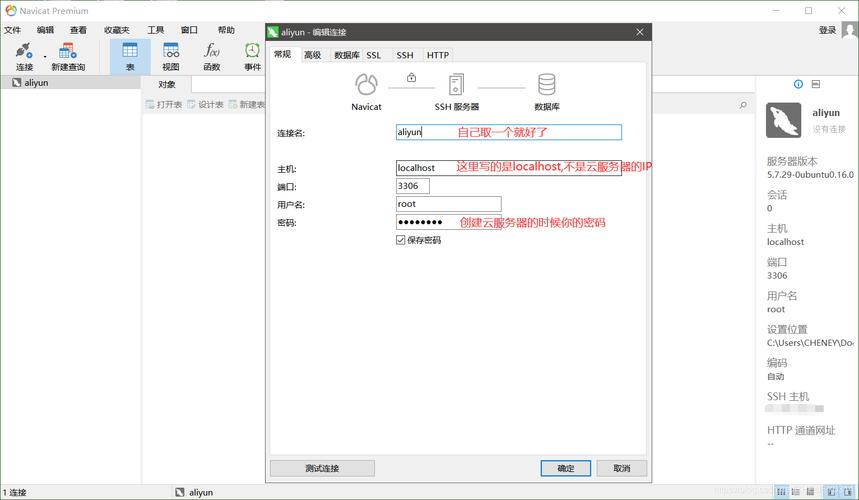Open the 收藏夹 menu
This screenshot has width=859, height=500.
click(117, 30)
